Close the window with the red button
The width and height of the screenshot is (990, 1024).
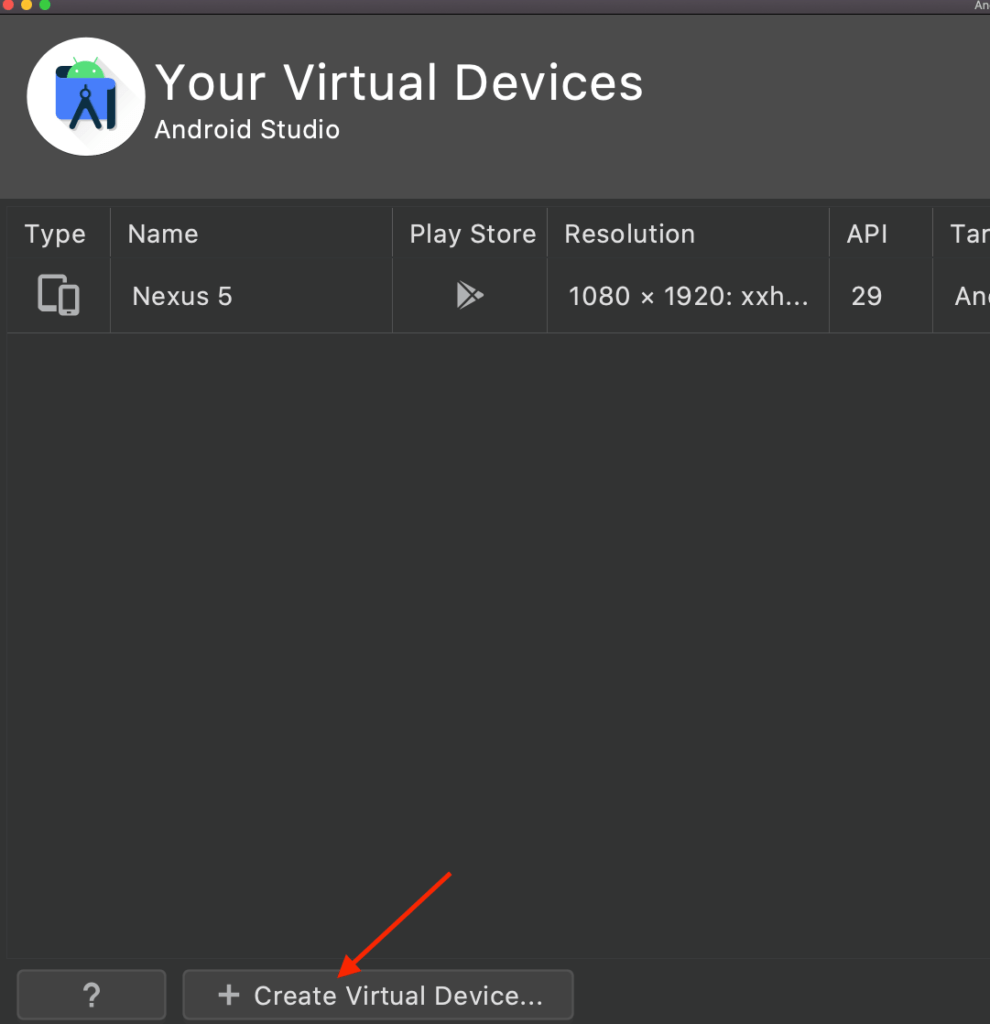tap(8, 4)
